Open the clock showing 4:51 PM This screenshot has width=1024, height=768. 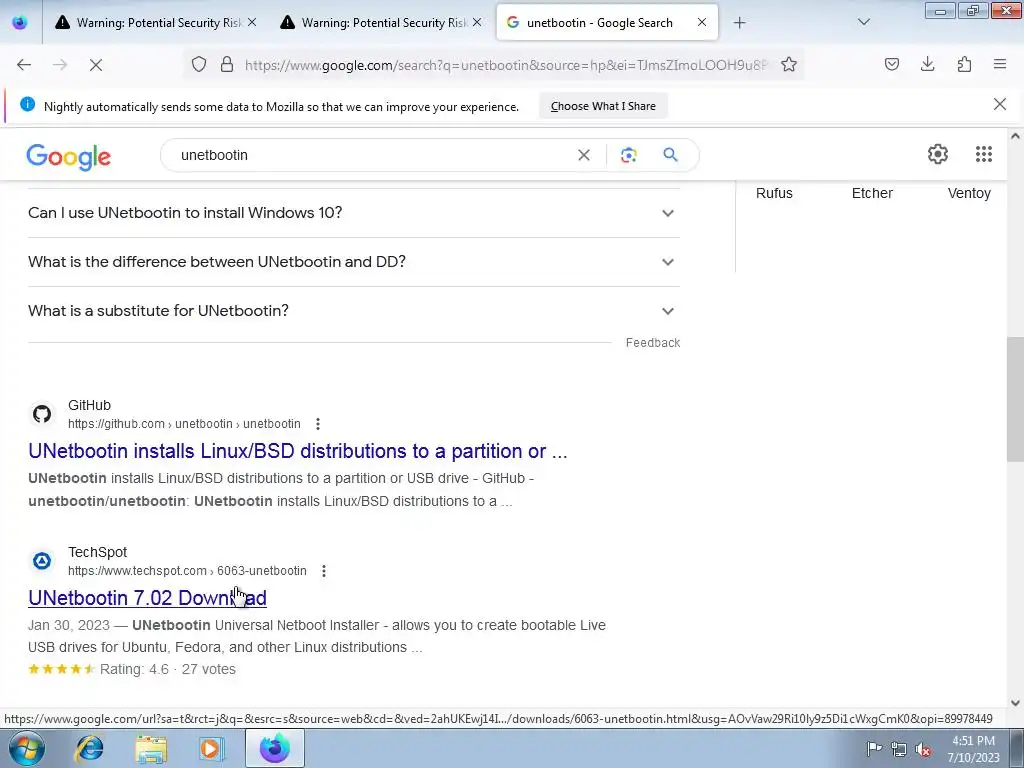973,749
